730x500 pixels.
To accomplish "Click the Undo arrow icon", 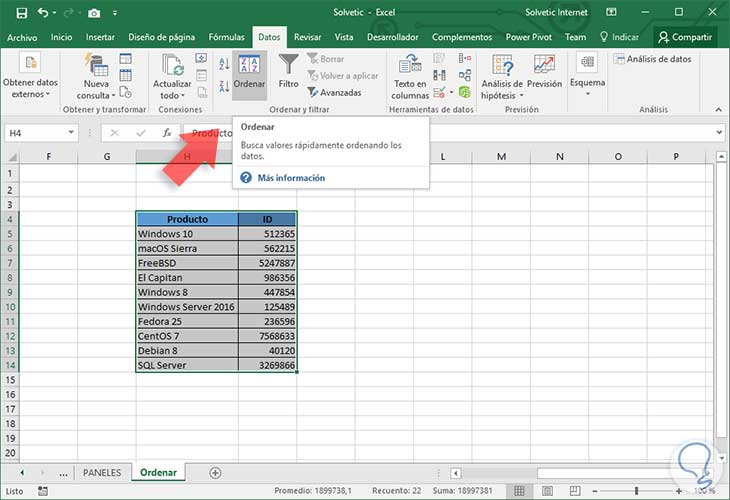I will tap(43, 13).
